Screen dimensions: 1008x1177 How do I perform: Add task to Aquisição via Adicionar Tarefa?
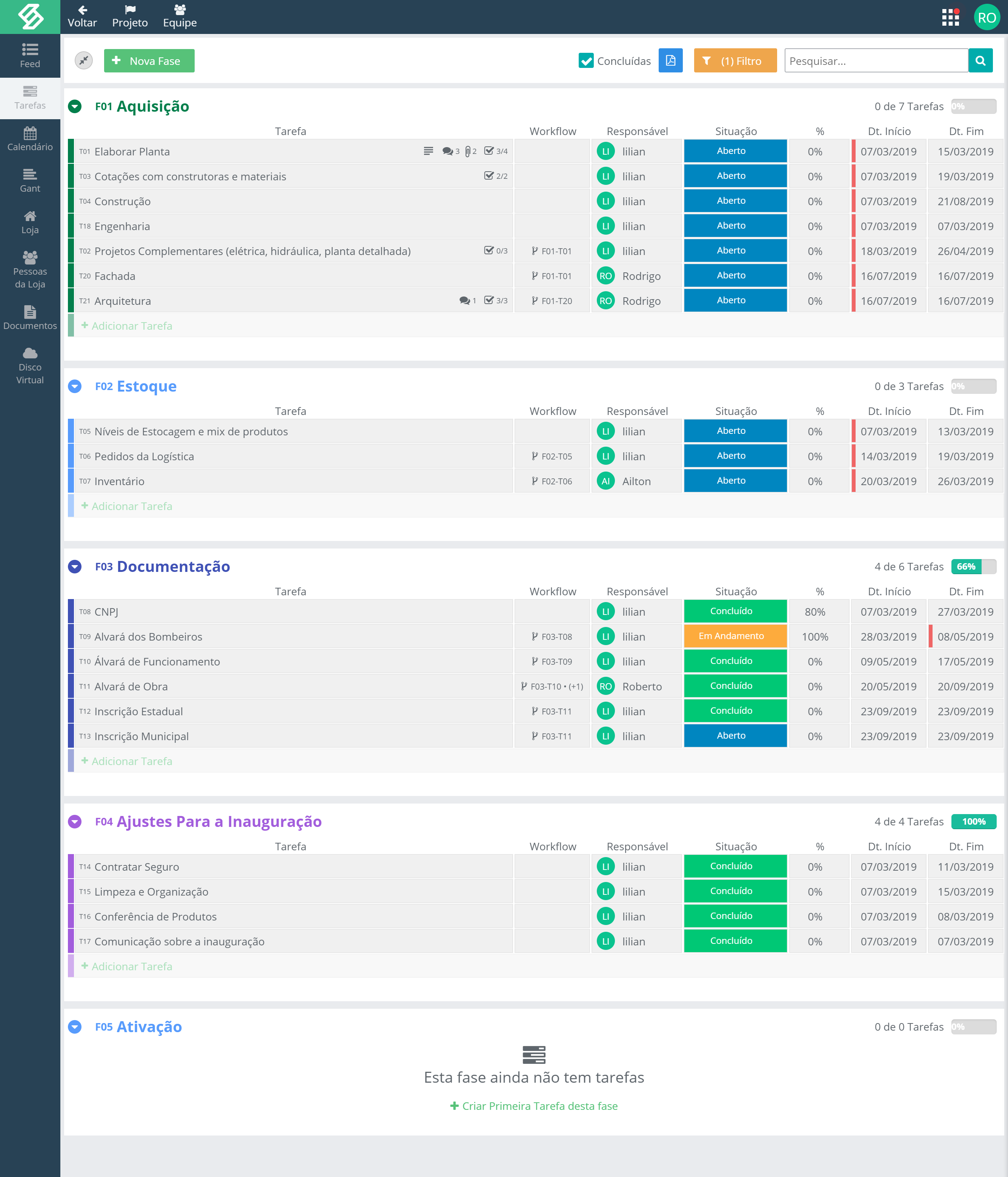click(x=127, y=326)
